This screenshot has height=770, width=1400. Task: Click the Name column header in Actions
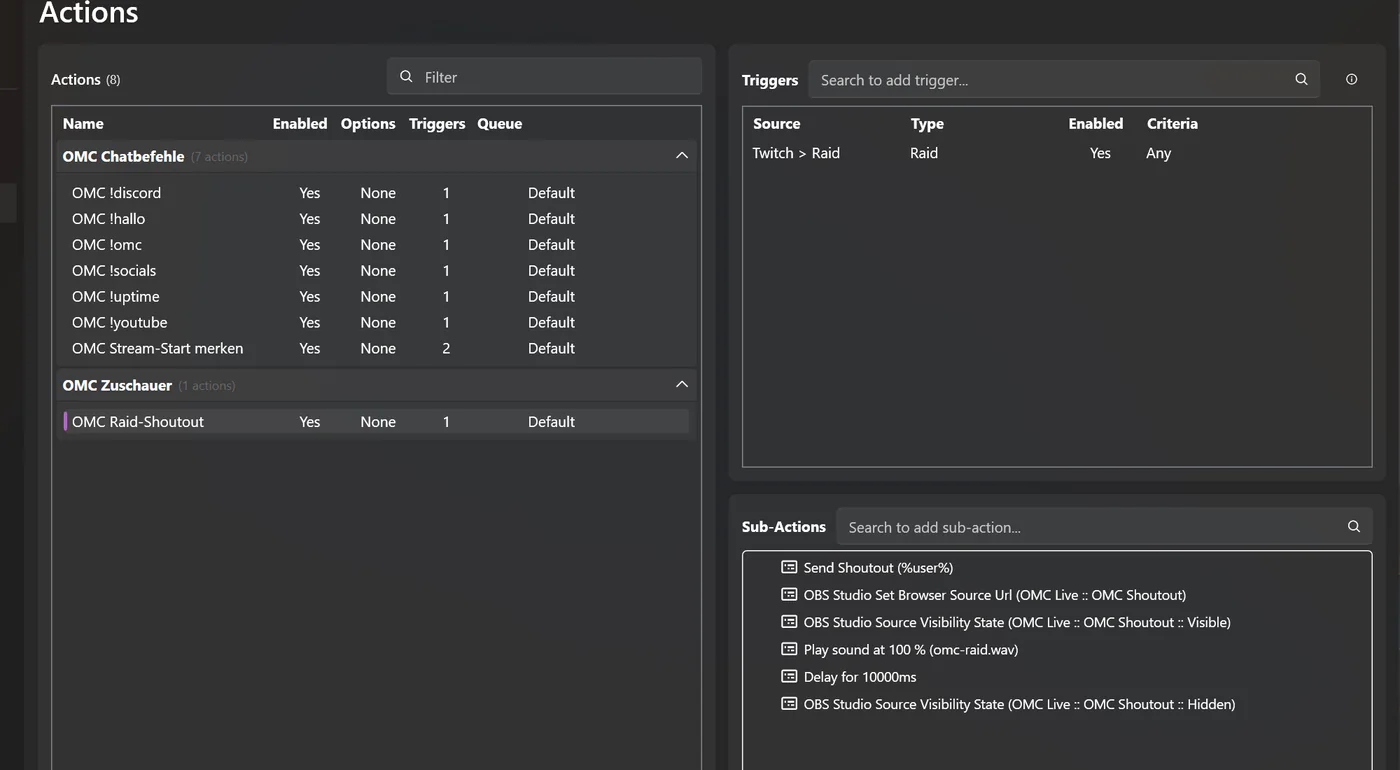coord(83,124)
